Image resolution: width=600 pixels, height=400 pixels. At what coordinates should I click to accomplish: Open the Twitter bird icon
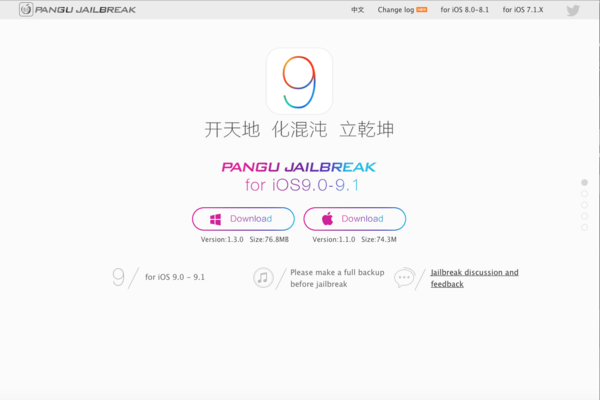tap(573, 10)
